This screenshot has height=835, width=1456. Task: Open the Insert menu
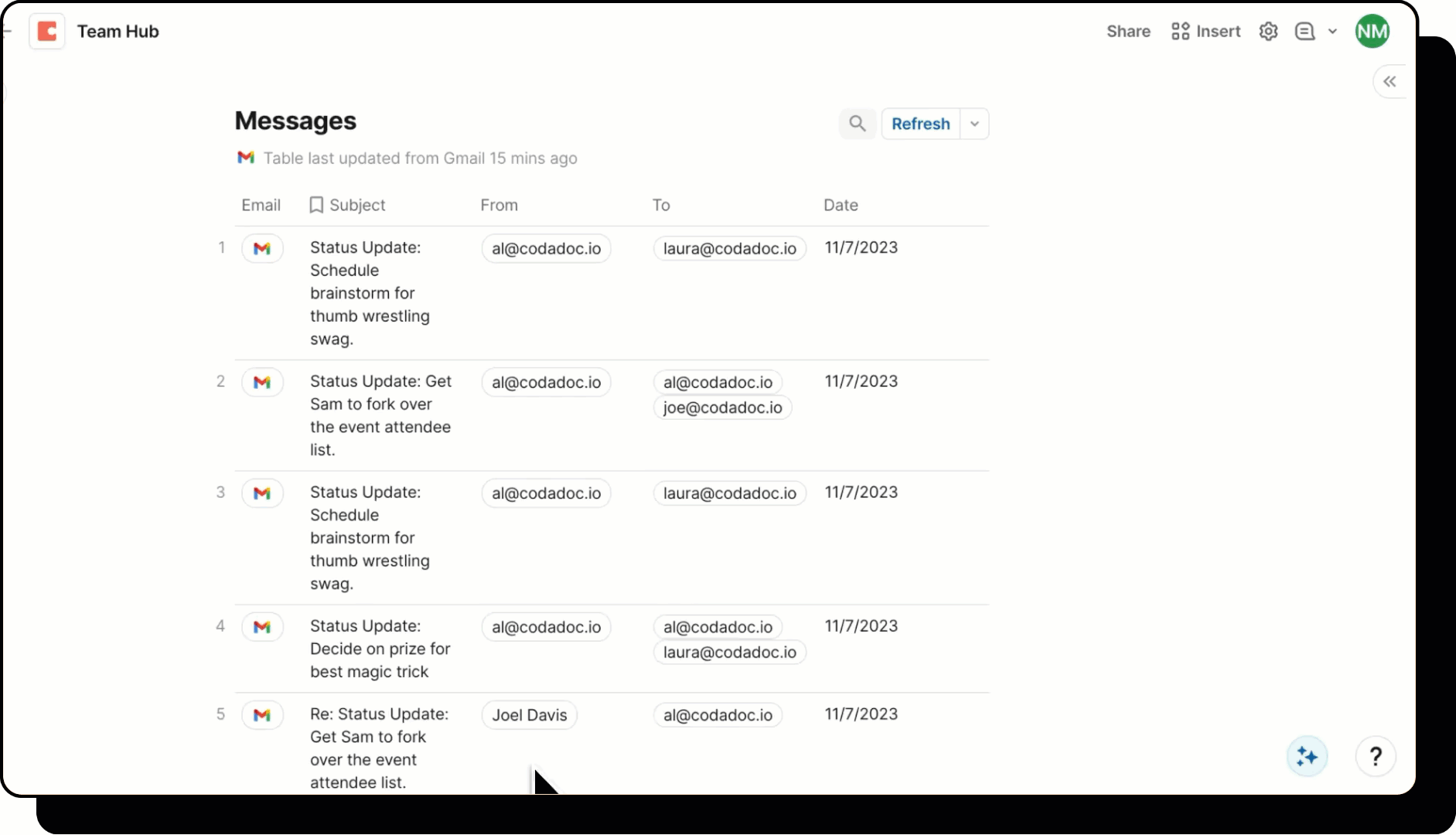[x=1205, y=32]
